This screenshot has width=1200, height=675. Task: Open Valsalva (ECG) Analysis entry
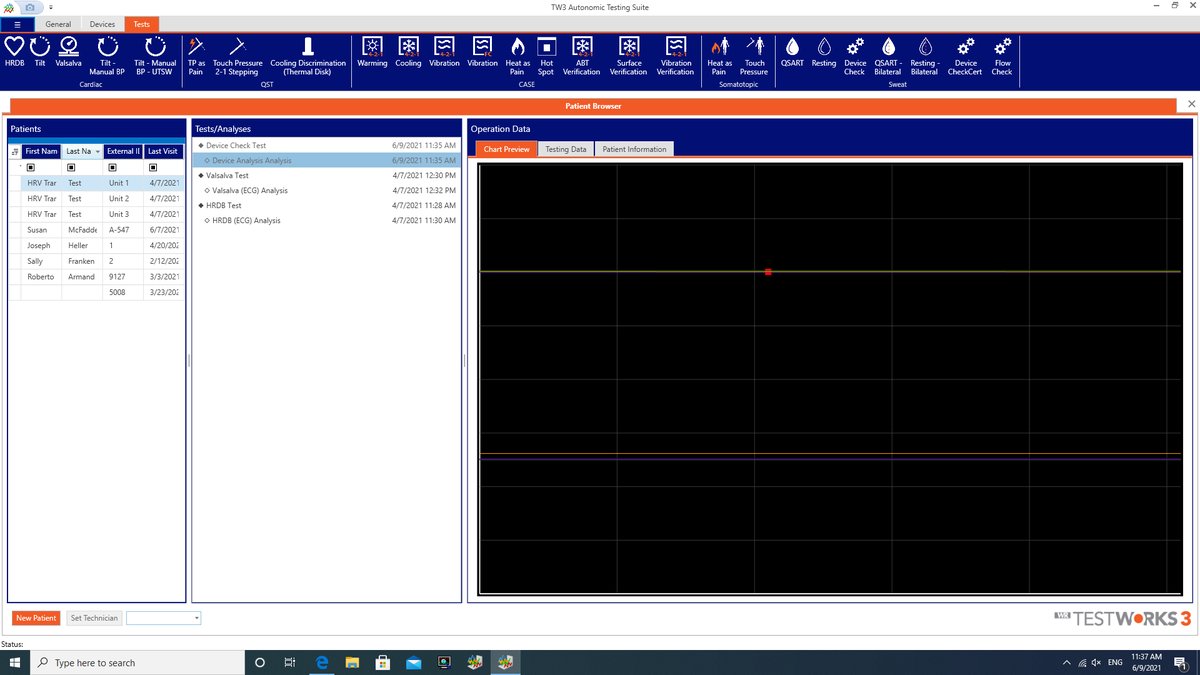pyautogui.click(x=327, y=190)
